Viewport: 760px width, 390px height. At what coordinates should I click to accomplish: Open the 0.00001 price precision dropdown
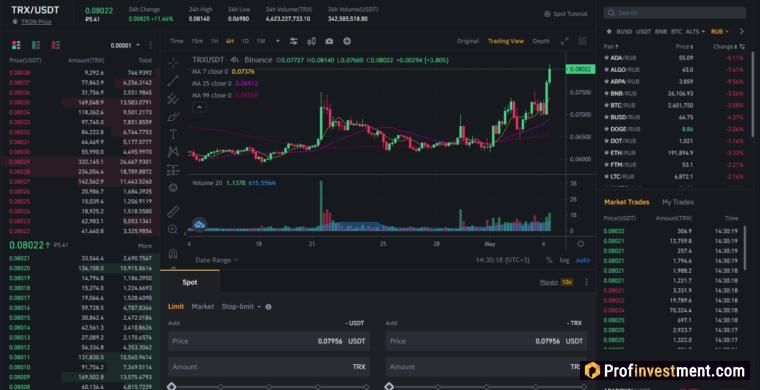125,46
